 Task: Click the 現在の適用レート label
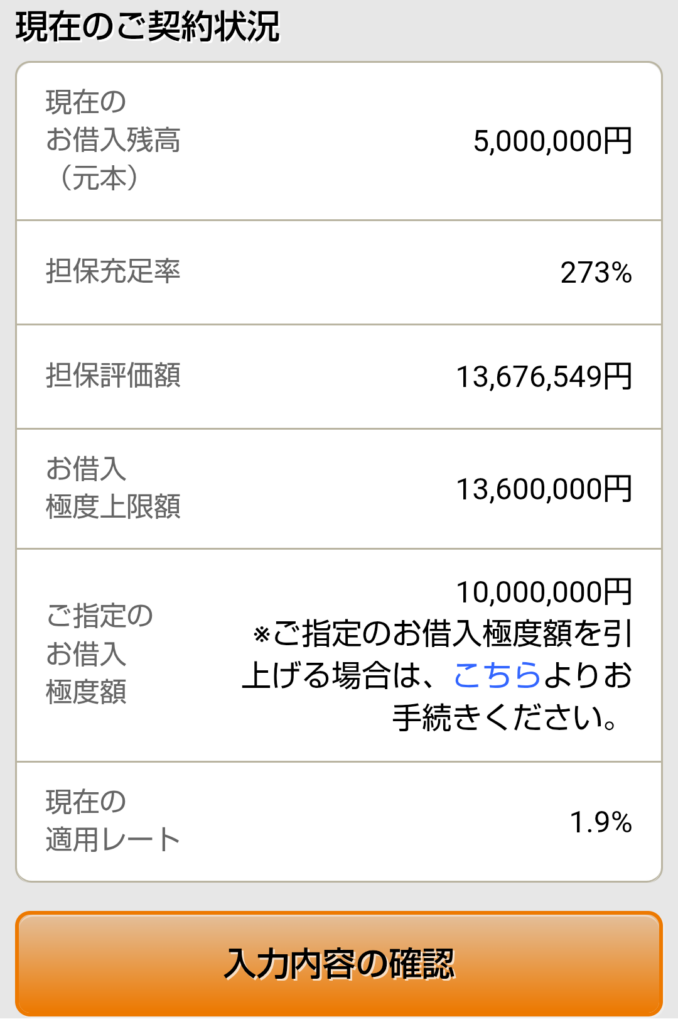[112, 820]
